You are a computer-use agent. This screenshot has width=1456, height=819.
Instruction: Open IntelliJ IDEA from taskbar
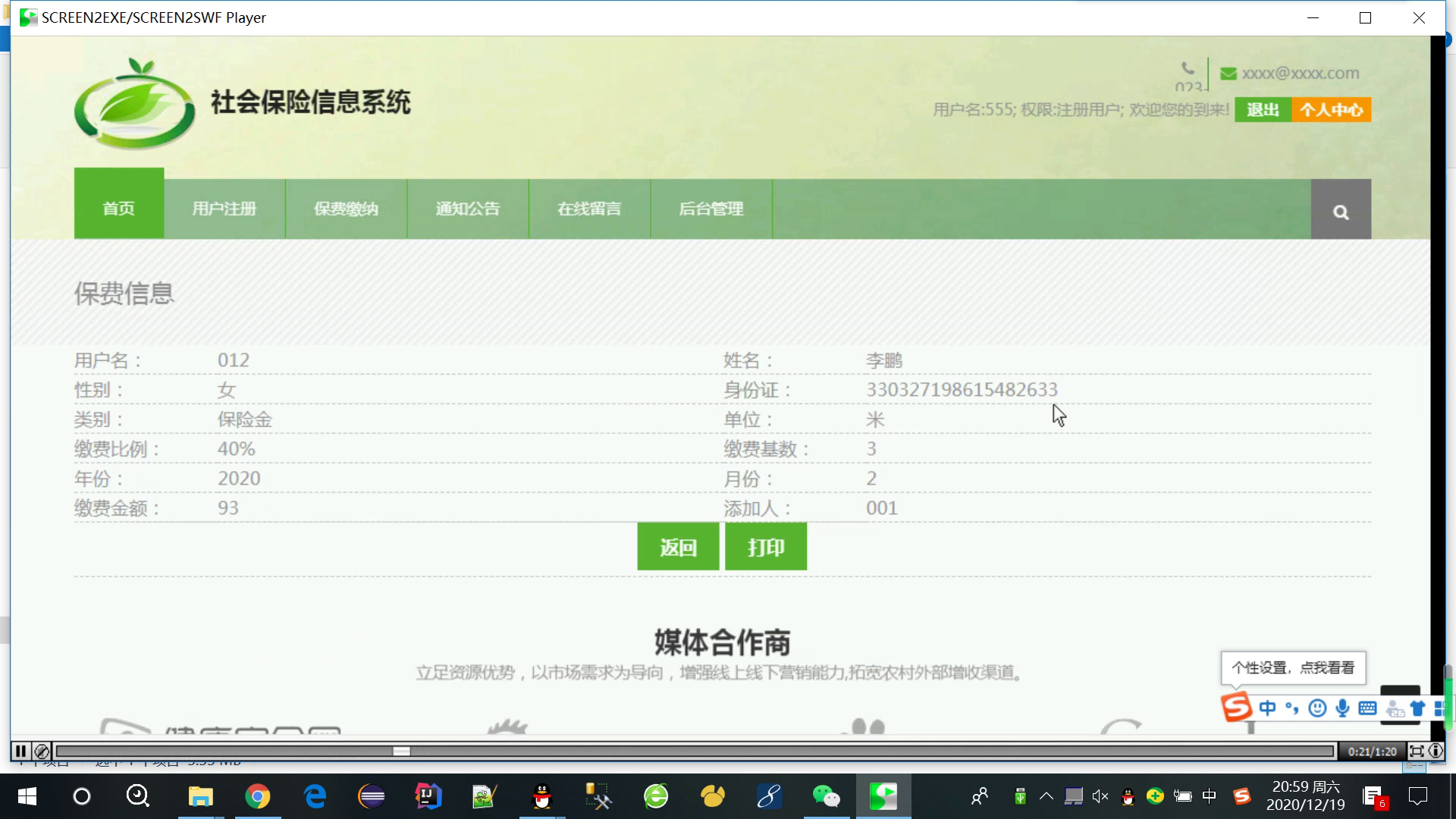pos(428,796)
